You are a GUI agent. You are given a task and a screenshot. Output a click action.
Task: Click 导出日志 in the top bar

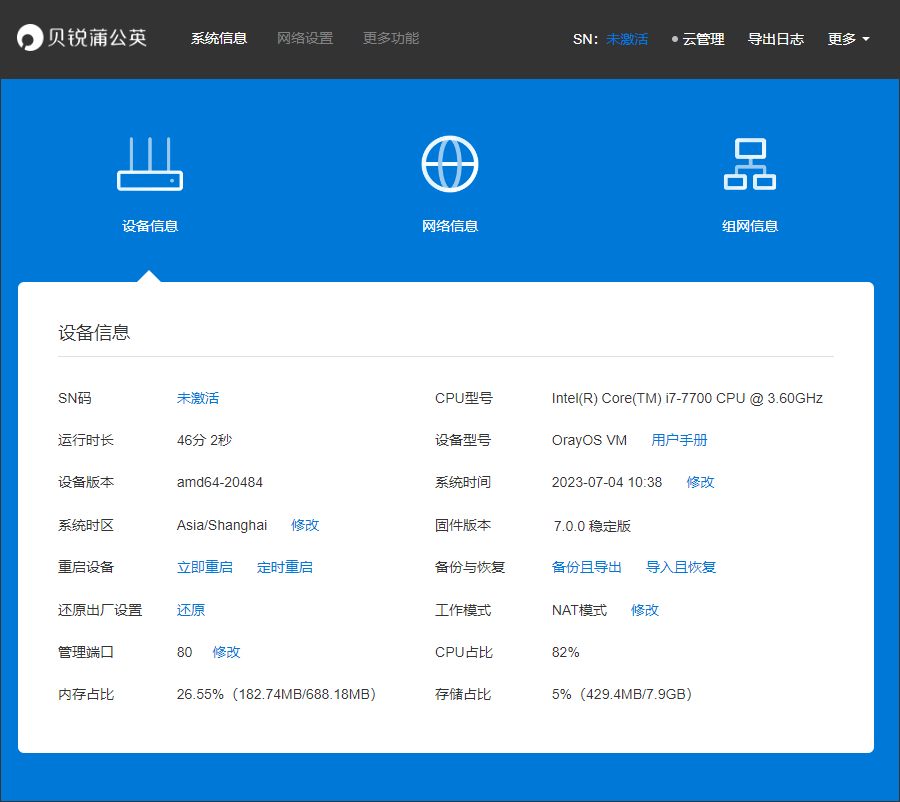777,39
